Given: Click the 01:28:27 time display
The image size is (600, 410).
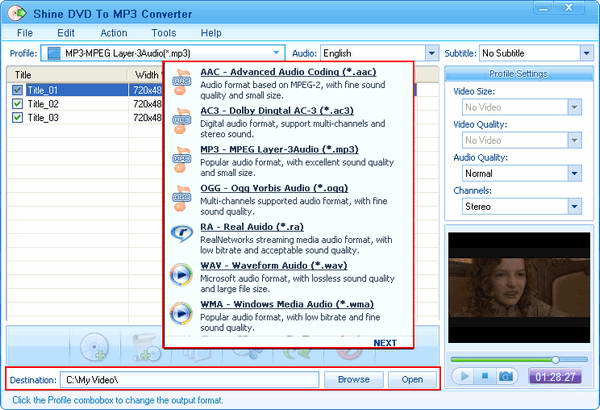Looking at the screenshot, I should tap(555, 377).
